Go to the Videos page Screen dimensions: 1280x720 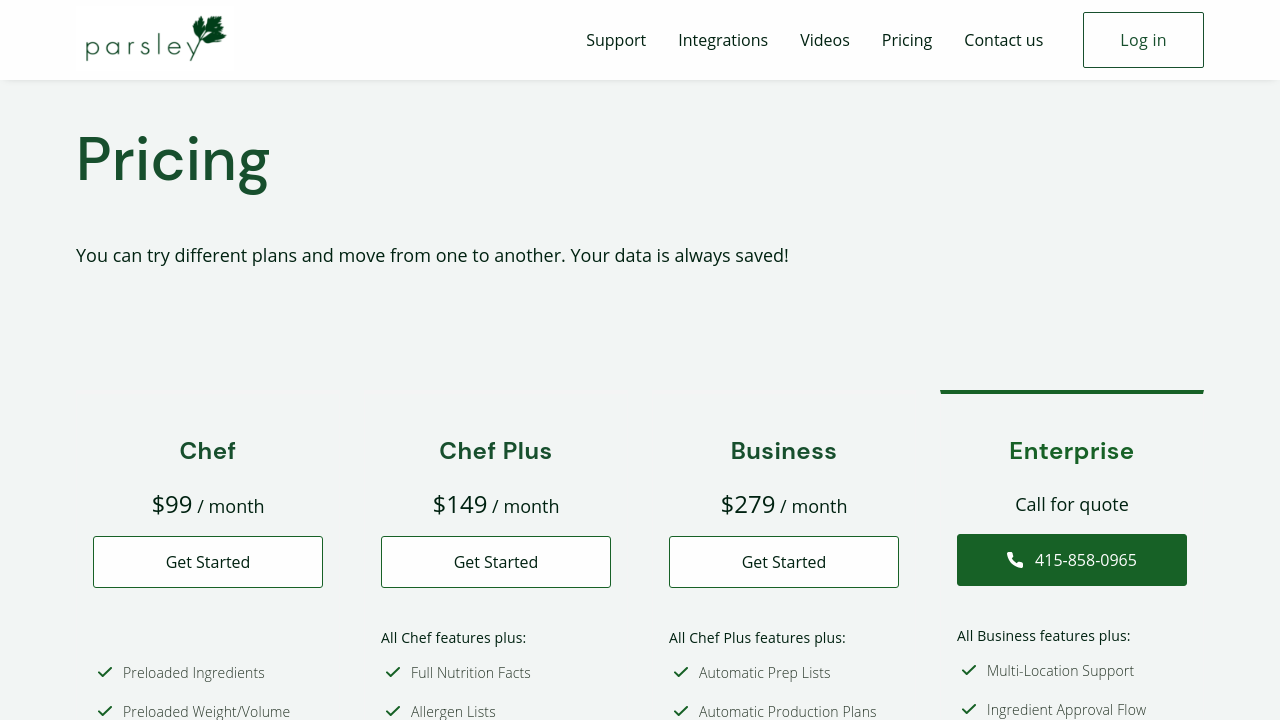coord(825,40)
